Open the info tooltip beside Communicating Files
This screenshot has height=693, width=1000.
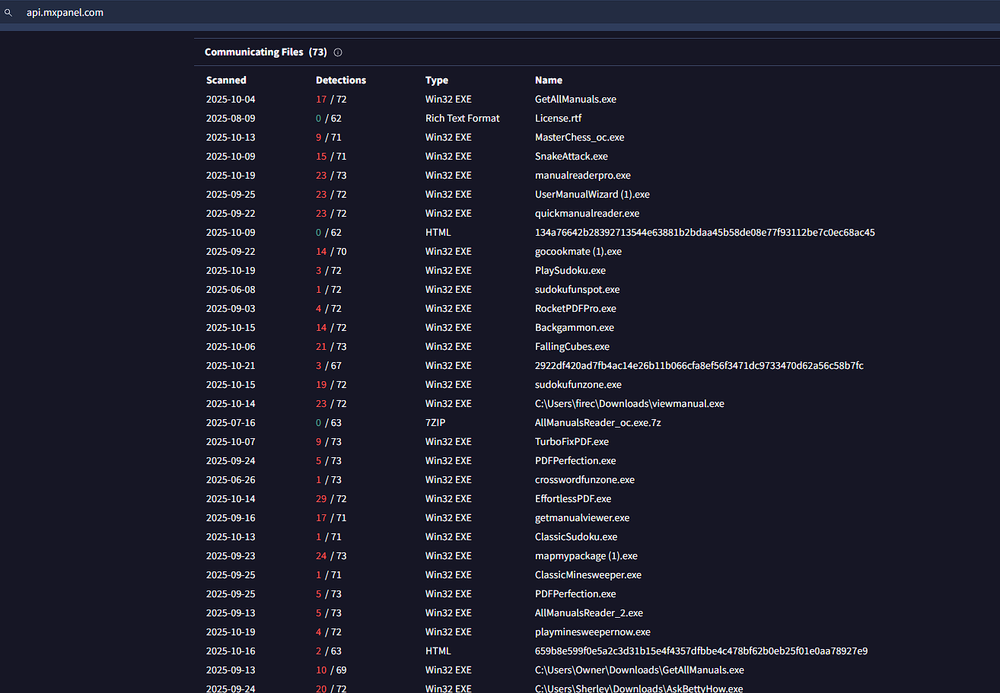(336, 52)
